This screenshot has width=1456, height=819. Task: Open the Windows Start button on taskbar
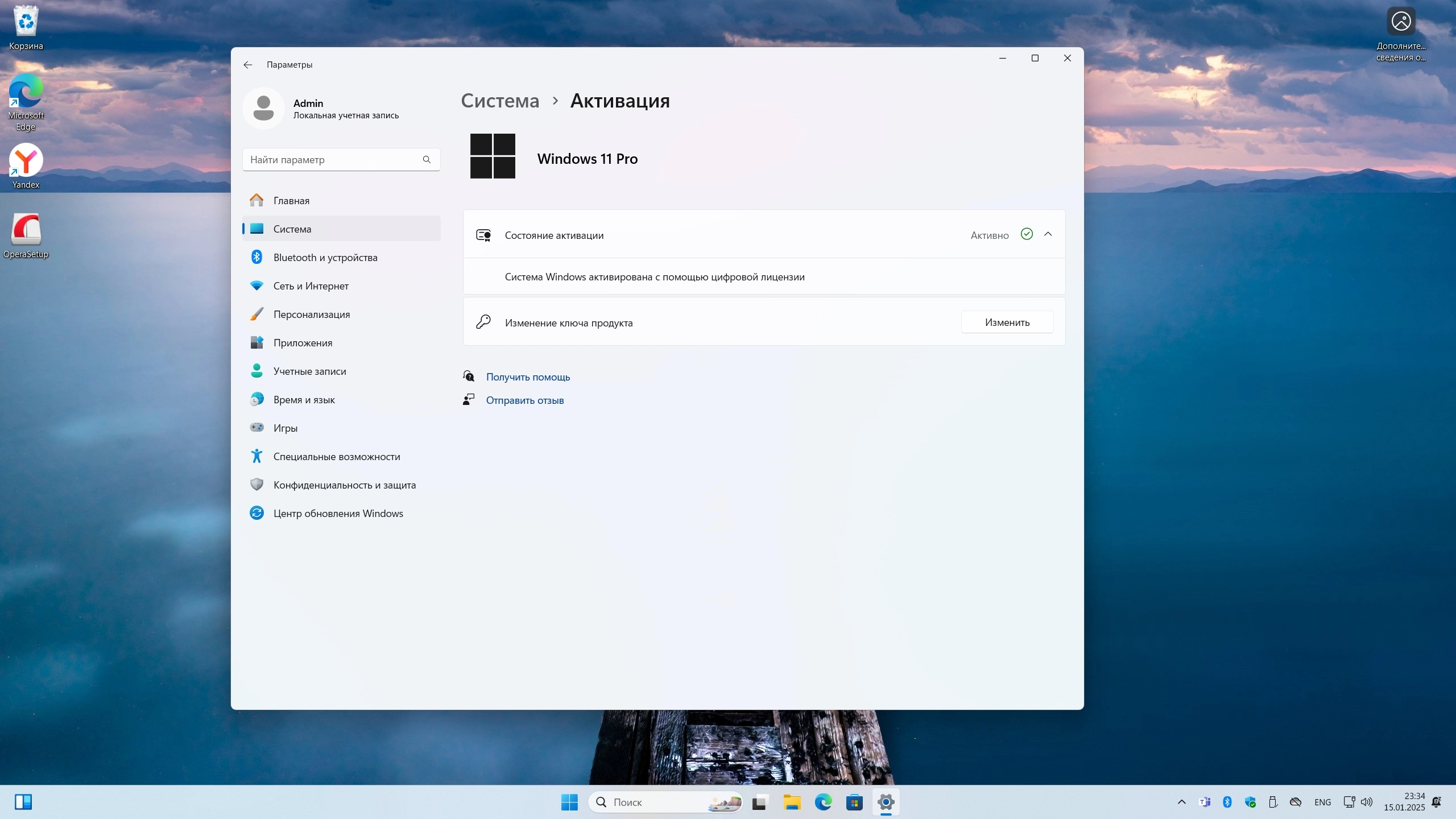[569, 802]
